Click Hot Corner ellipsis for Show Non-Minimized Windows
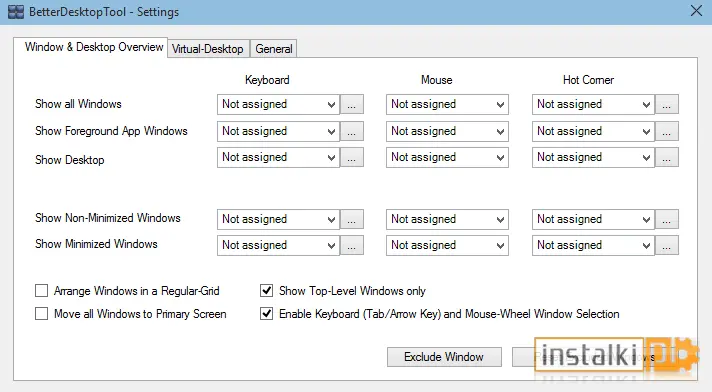 [x=667, y=219]
